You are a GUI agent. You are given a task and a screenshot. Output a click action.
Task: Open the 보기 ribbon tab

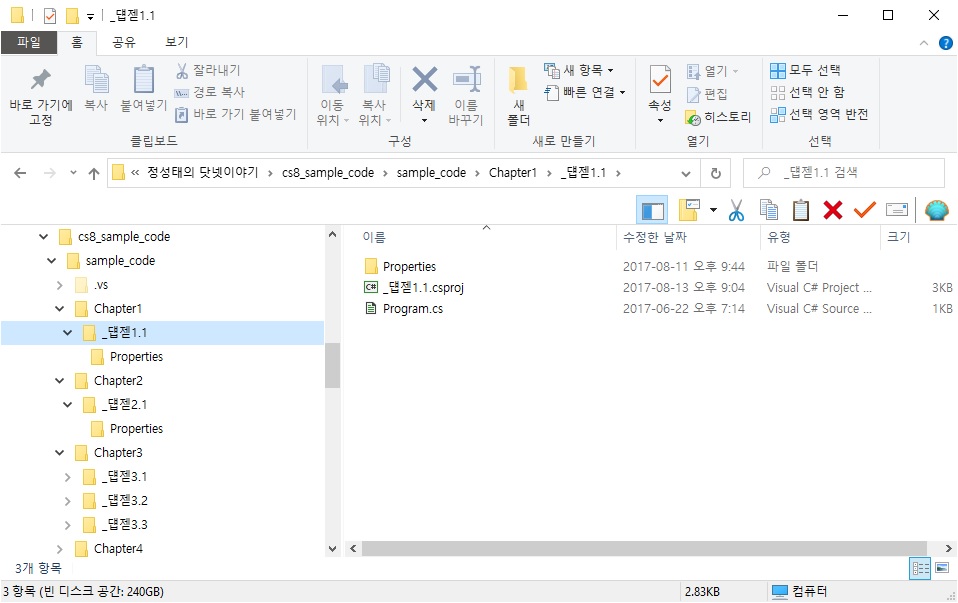[x=176, y=42]
